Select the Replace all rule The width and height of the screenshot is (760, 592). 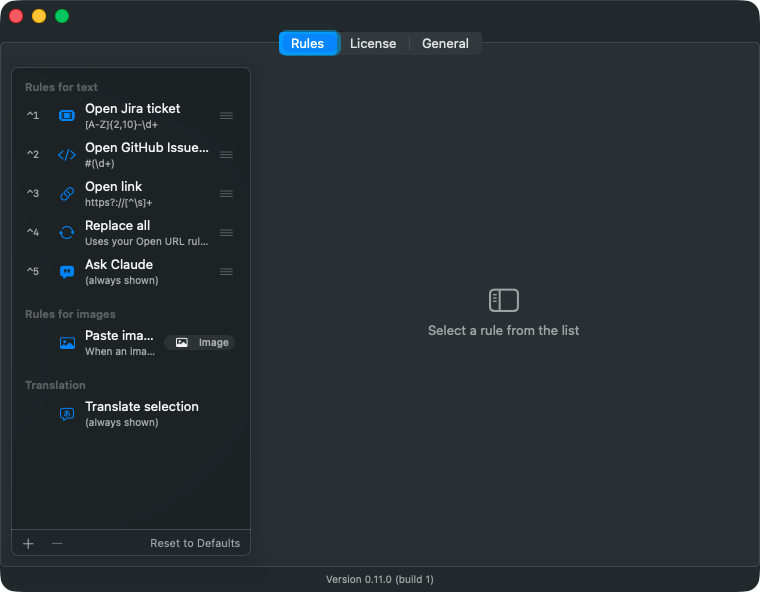(x=131, y=233)
